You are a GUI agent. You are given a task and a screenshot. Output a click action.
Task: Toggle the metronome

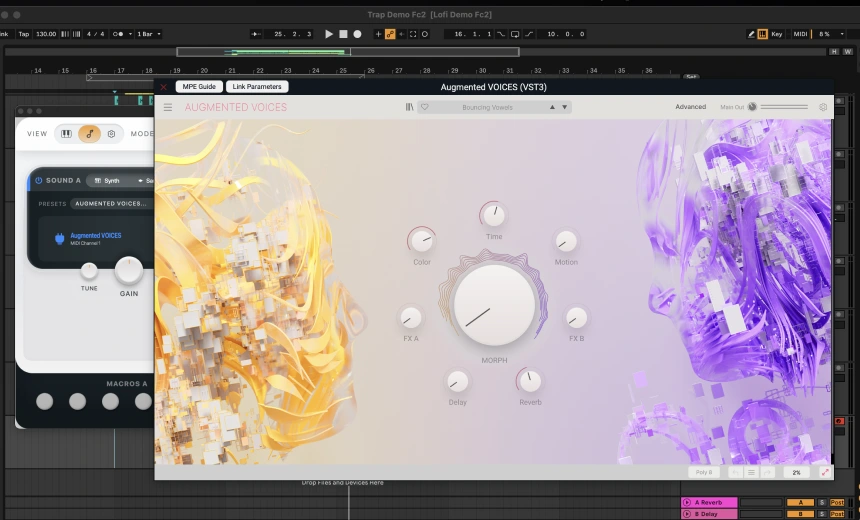pos(118,34)
